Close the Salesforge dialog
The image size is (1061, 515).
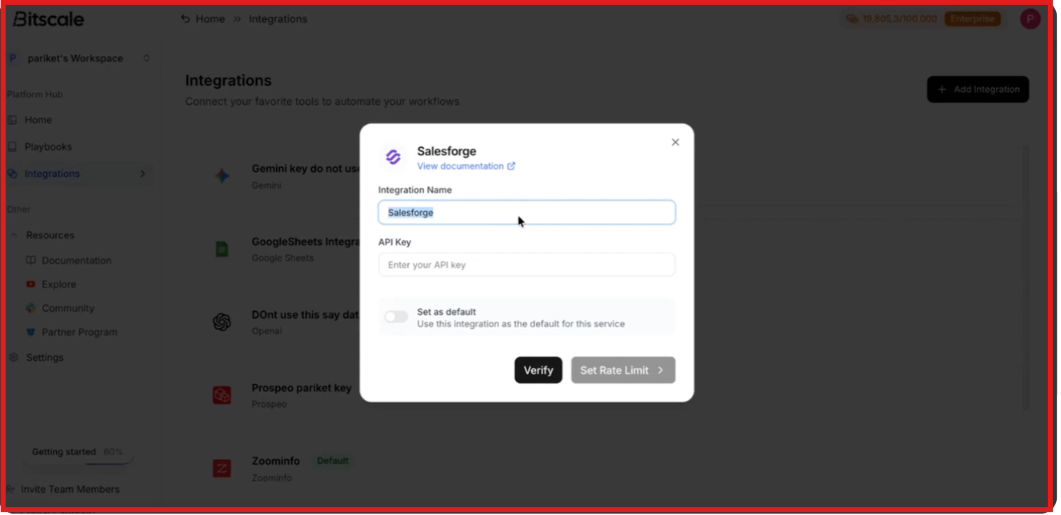tap(675, 142)
